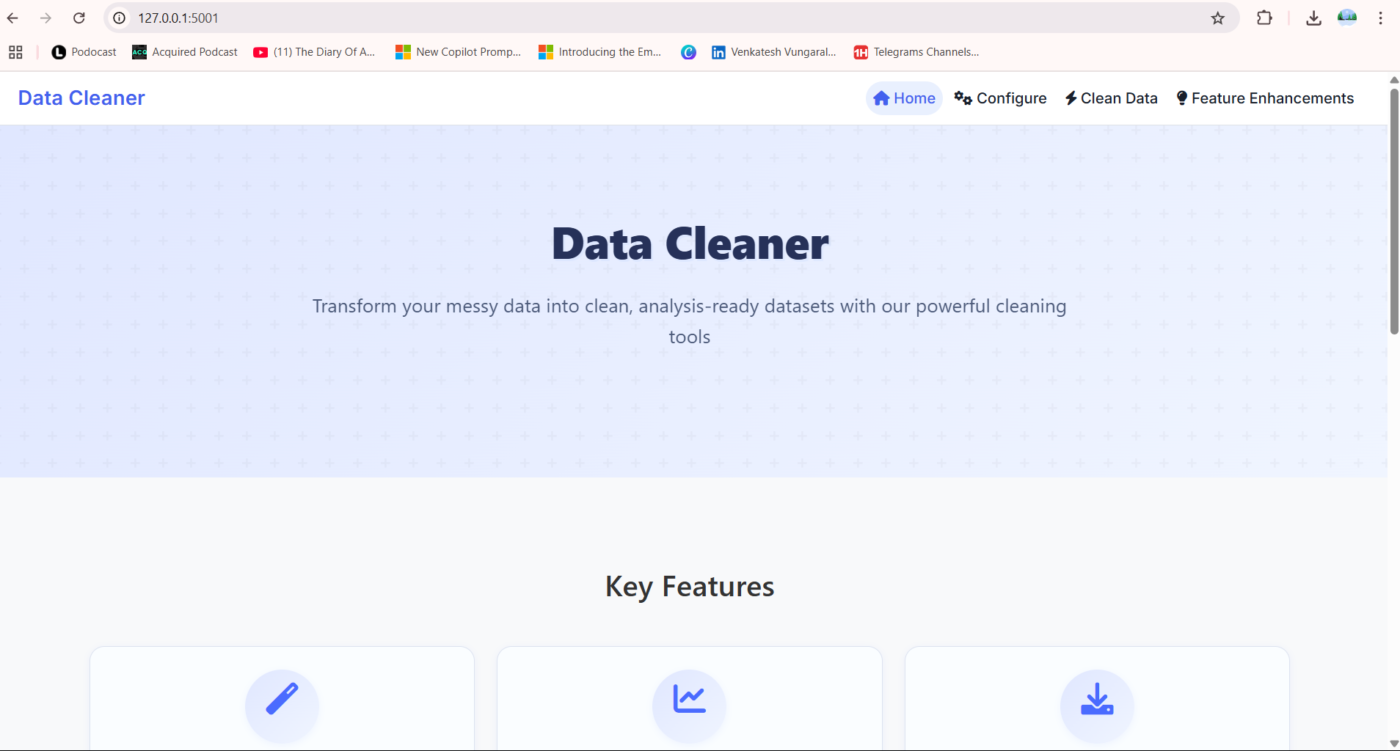Go to the Home nav tab

pyautogui.click(x=904, y=98)
